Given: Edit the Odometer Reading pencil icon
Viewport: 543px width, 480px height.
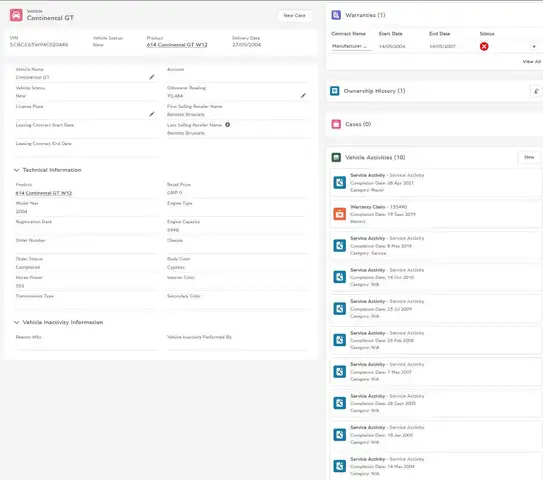Looking at the screenshot, I should point(303,95).
